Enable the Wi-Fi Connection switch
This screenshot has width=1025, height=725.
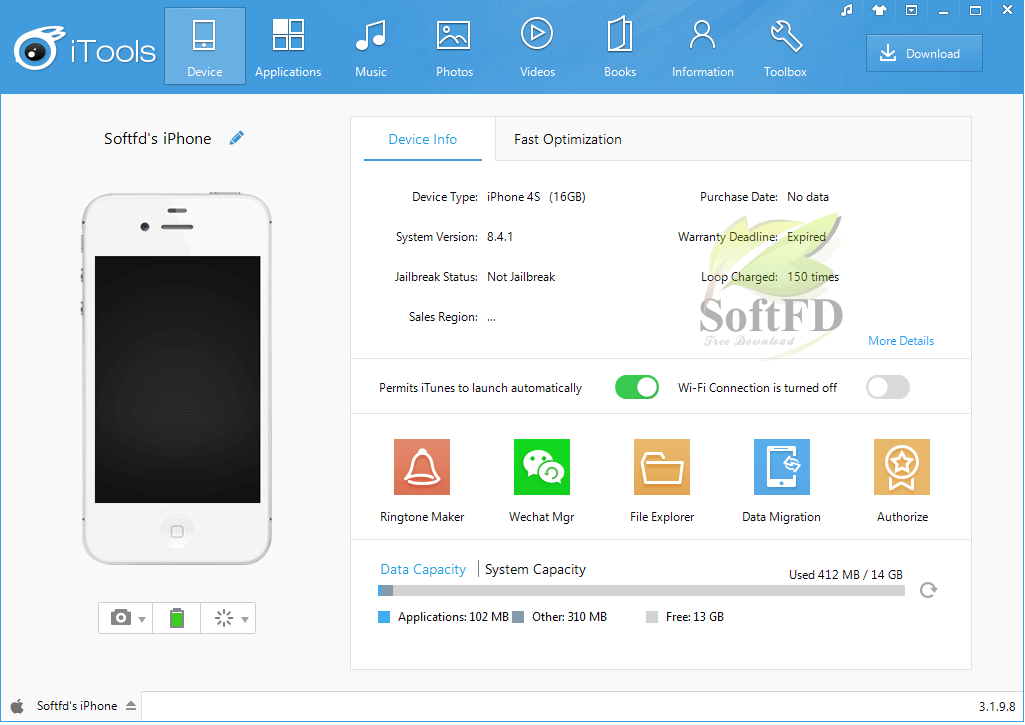(888, 388)
